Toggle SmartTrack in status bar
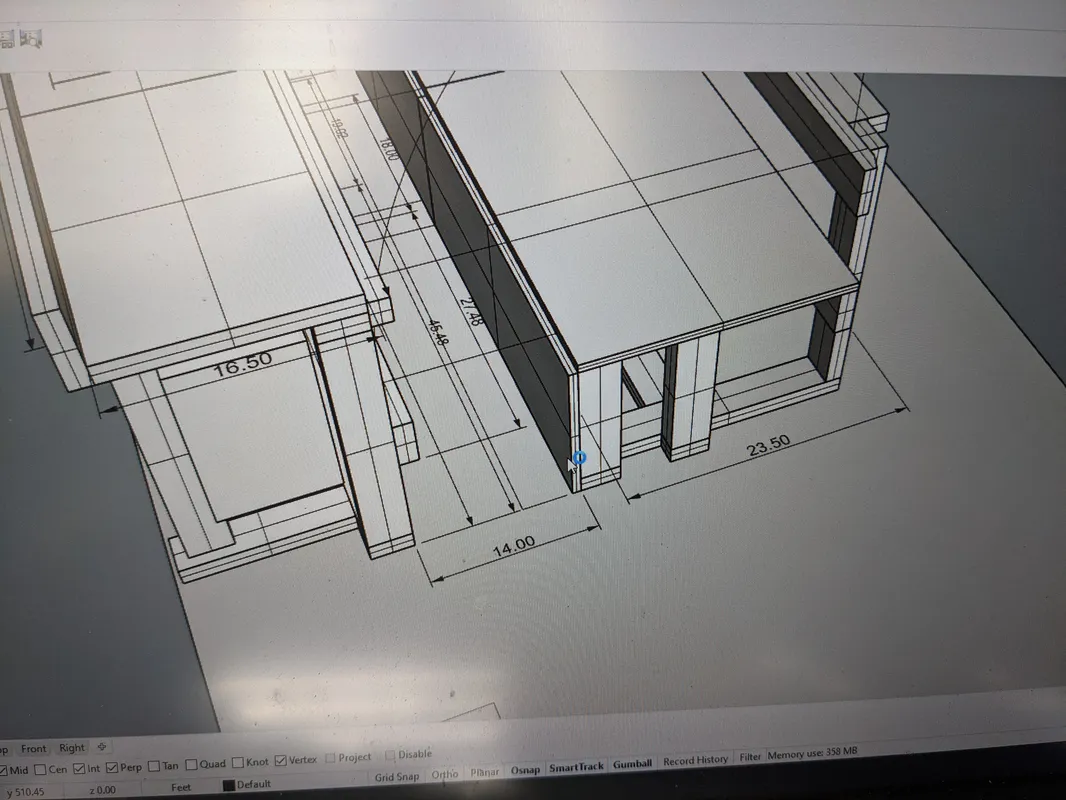This screenshot has height=800, width=1066. (576, 767)
